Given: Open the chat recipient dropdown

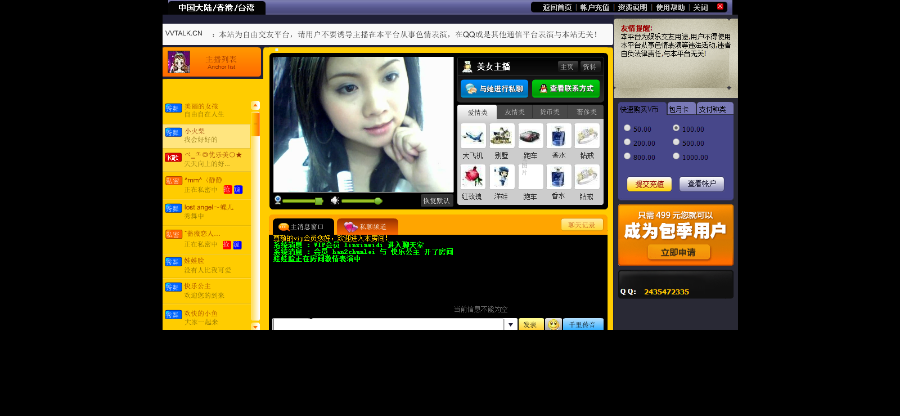Looking at the screenshot, I should pos(510,325).
